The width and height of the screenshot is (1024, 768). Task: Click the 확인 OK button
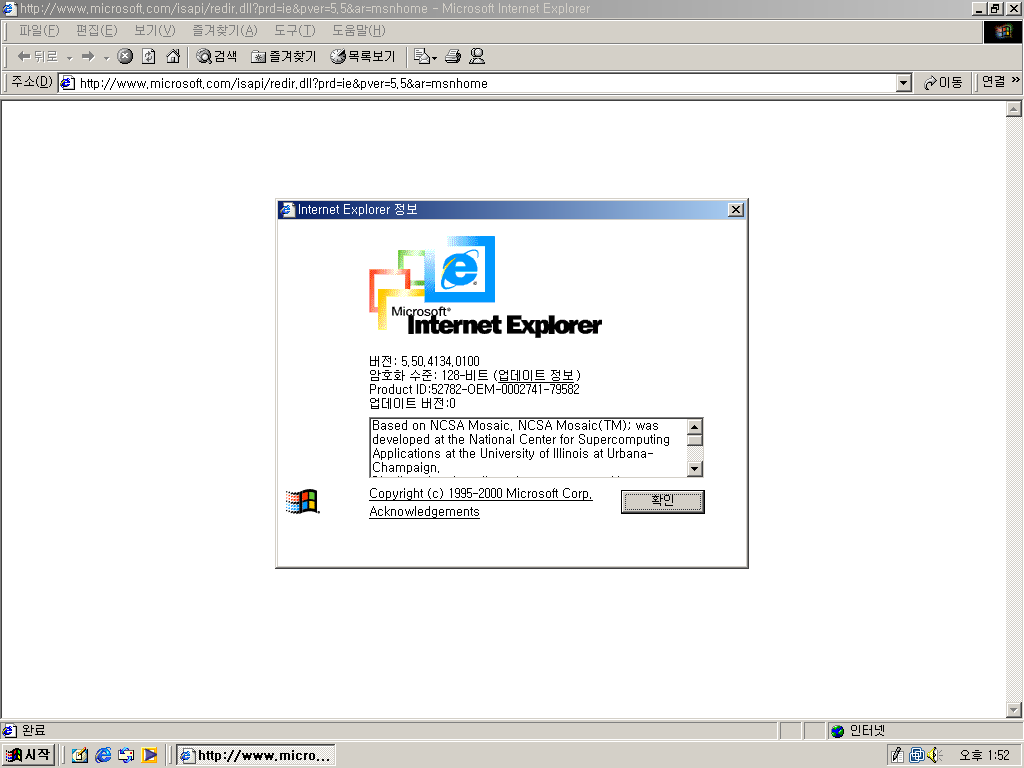[x=662, y=502]
